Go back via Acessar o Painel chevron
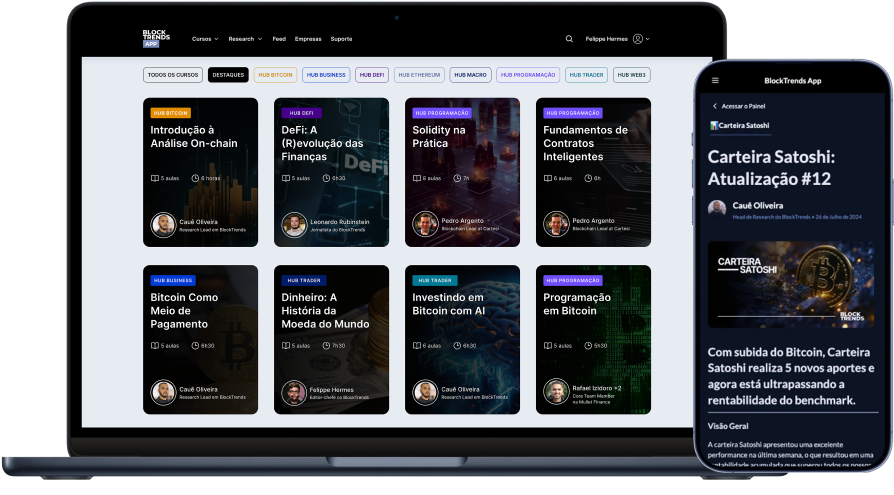This screenshot has height=495, width=894. [714, 106]
